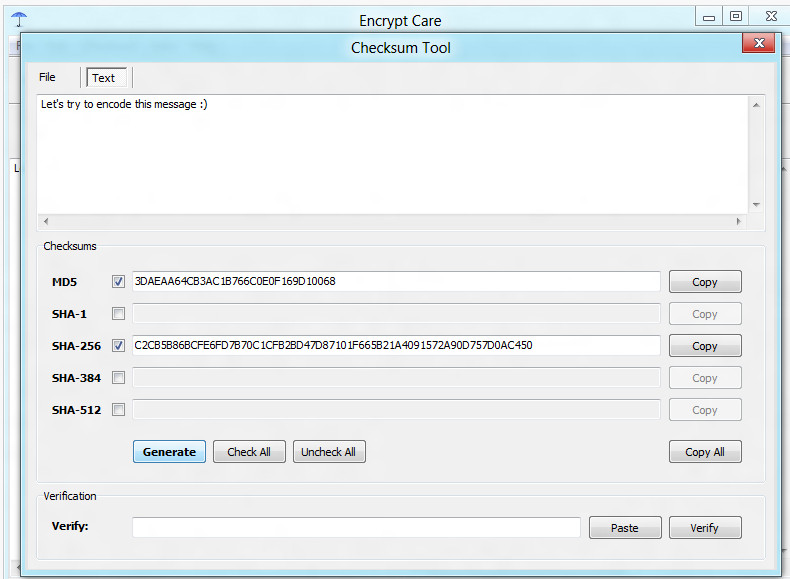Click the Generate button
The image size is (790, 579).
(x=169, y=452)
